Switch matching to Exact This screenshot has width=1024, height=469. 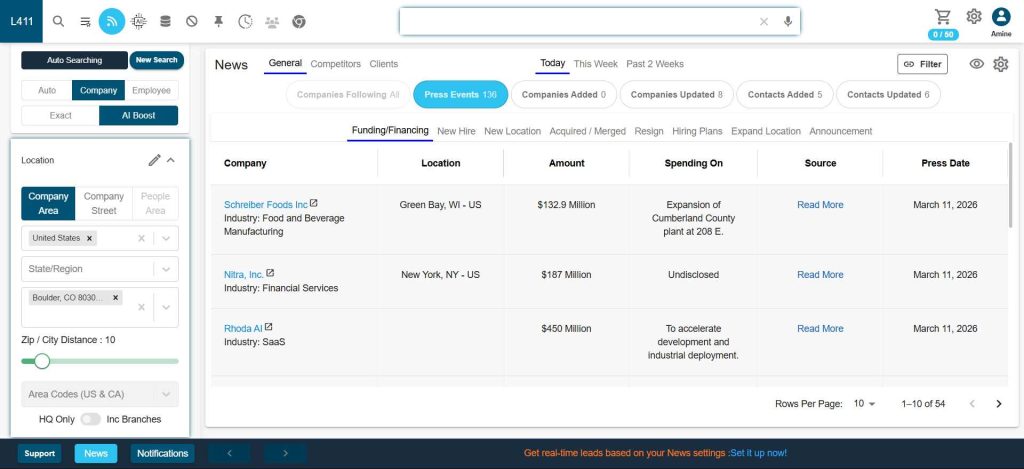[60, 116]
